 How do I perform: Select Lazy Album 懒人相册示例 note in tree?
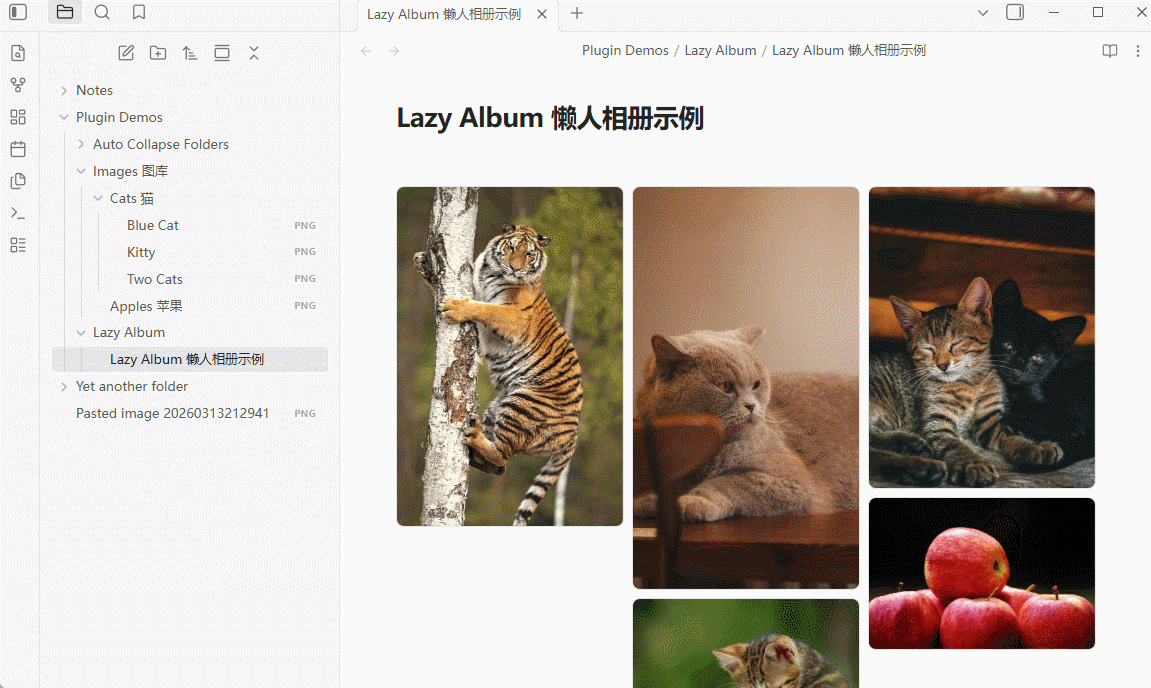(x=189, y=359)
